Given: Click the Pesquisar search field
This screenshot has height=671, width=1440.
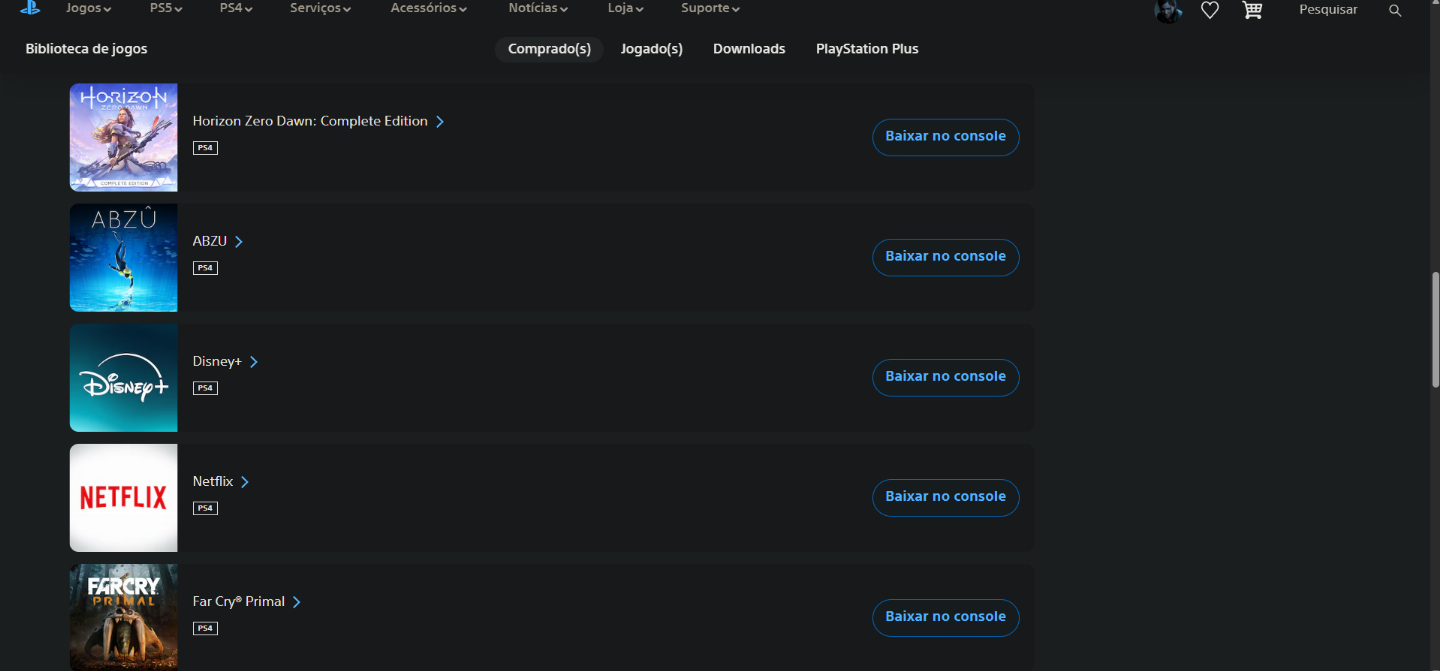Looking at the screenshot, I should [x=1328, y=10].
